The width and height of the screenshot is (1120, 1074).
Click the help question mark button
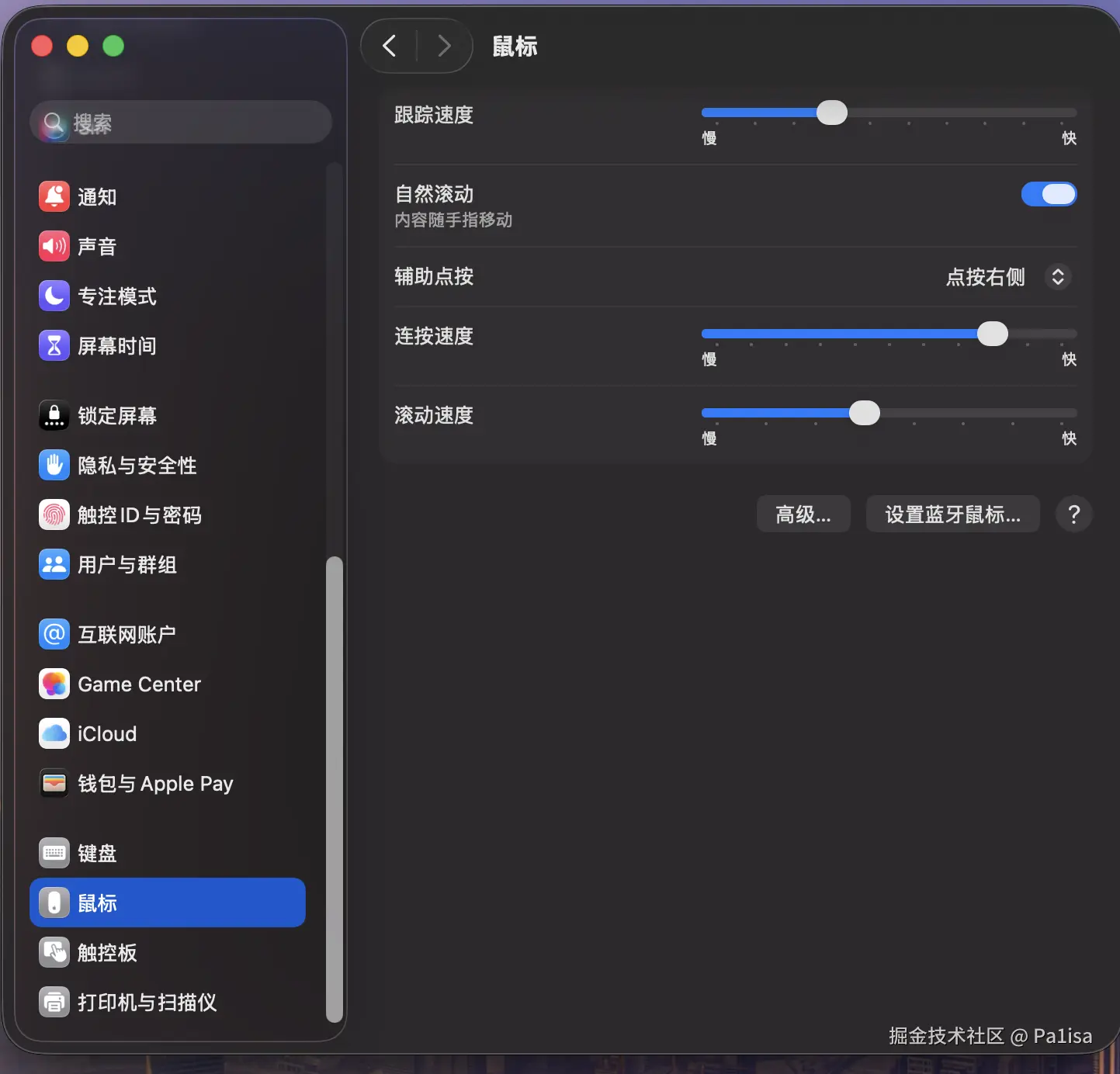click(1073, 514)
